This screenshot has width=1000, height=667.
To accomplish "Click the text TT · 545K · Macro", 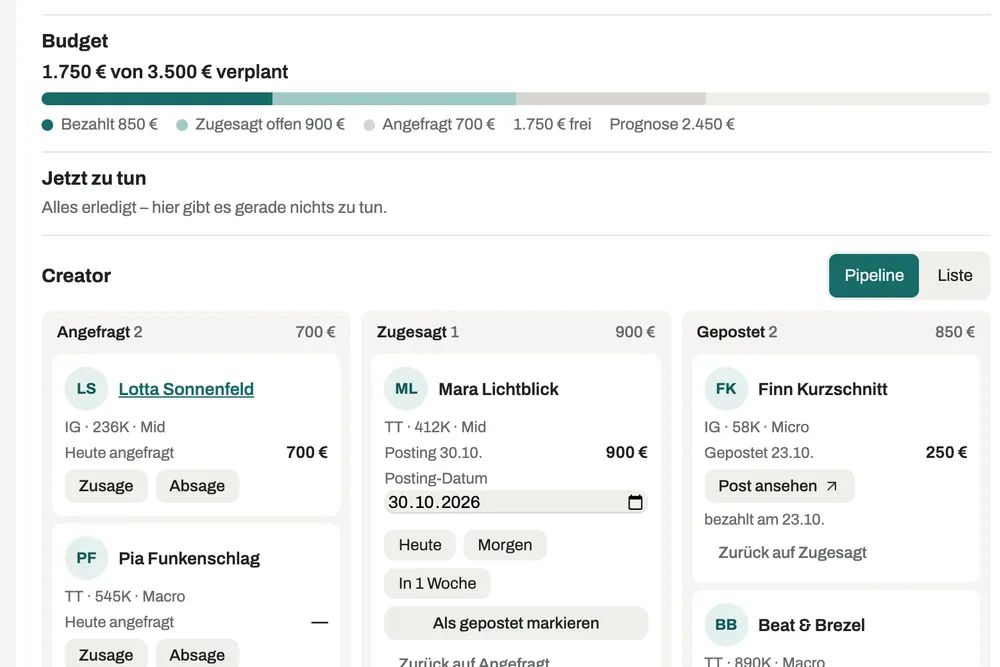I will click(125, 597).
